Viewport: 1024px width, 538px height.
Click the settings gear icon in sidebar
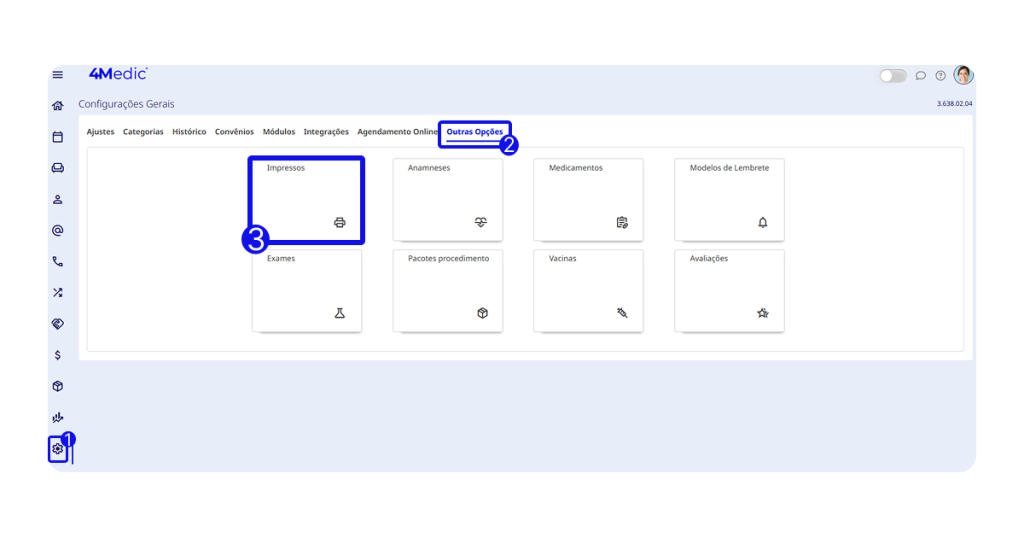pyautogui.click(x=58, y=449)
